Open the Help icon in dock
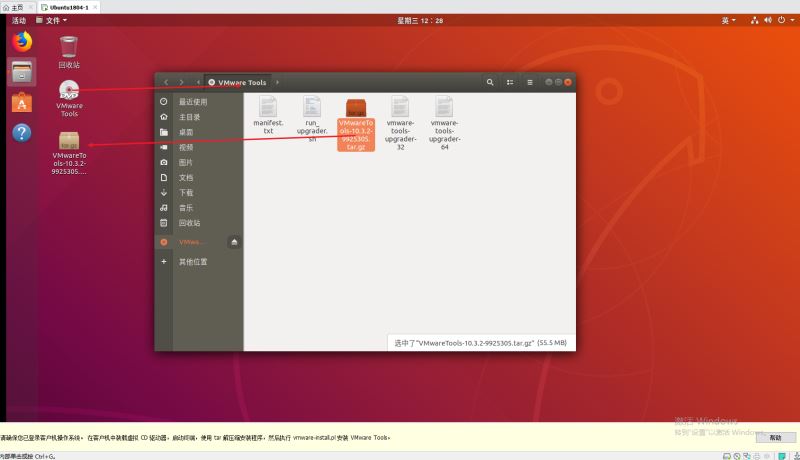800x460 pixels. point(21,133)
